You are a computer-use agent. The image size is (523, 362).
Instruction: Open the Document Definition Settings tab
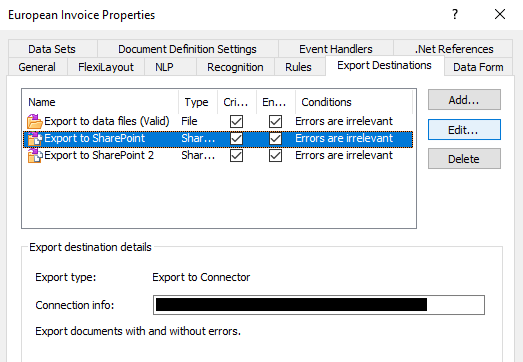click(187, 49)
